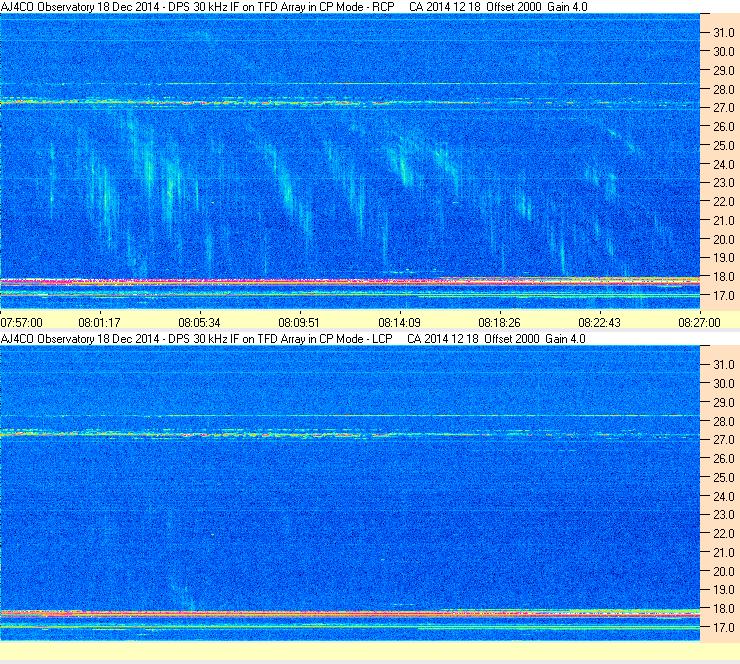Click the 29.0 frequency label in LCP panel

724,403
